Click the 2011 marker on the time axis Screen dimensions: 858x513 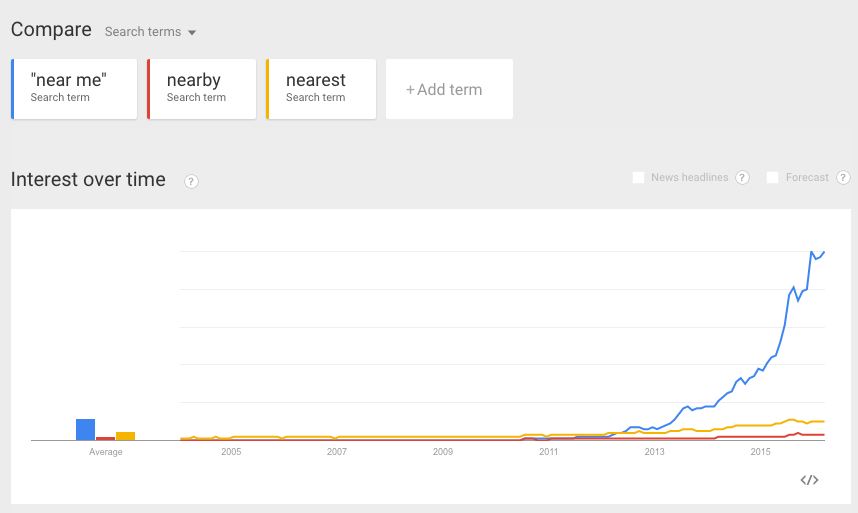pyautogui.click(x=548, y=452)
